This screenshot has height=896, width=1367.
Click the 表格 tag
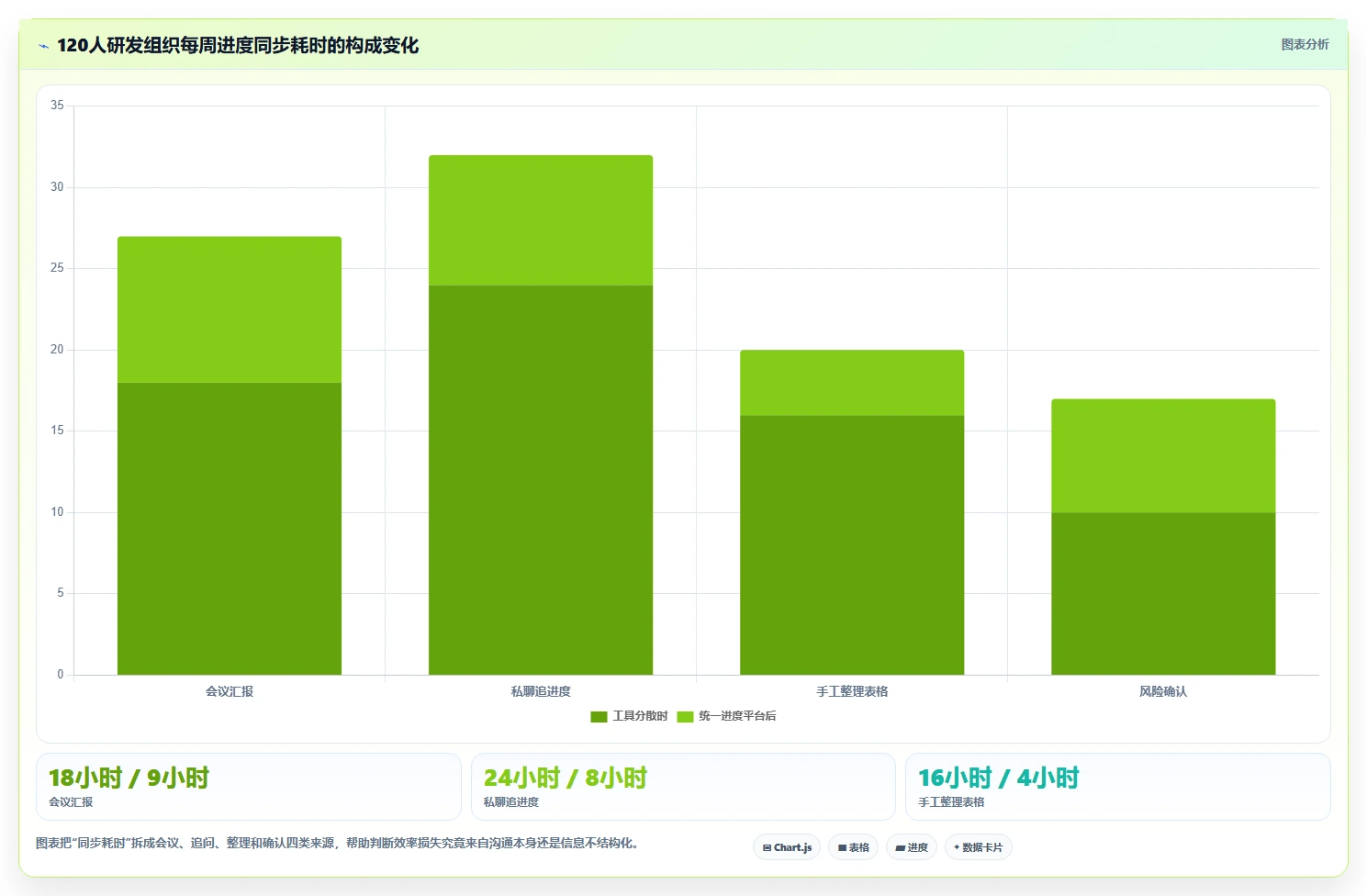[x=853, y=847]
